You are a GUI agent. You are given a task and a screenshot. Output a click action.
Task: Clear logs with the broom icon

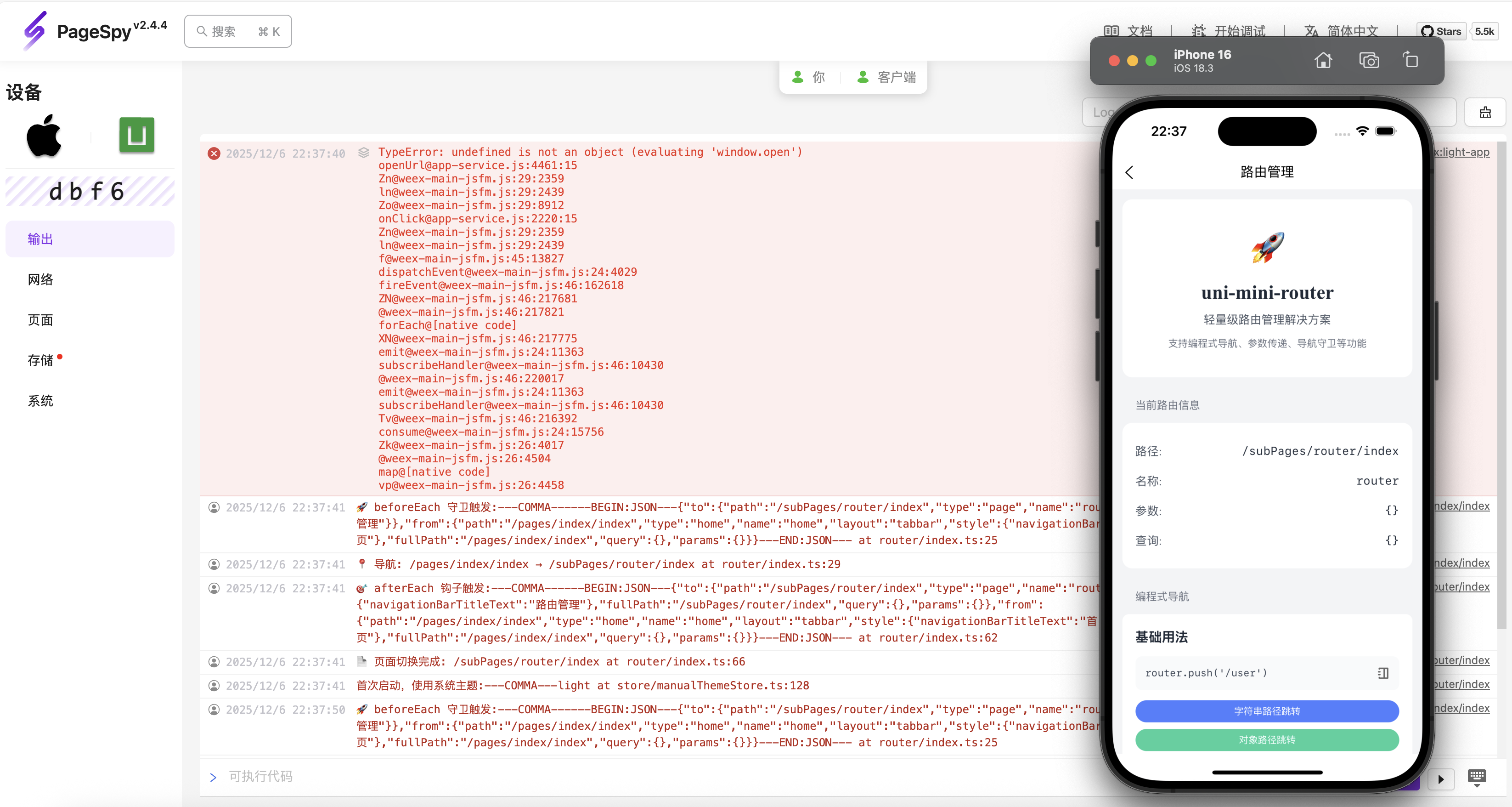click(x=1484, y=112)
